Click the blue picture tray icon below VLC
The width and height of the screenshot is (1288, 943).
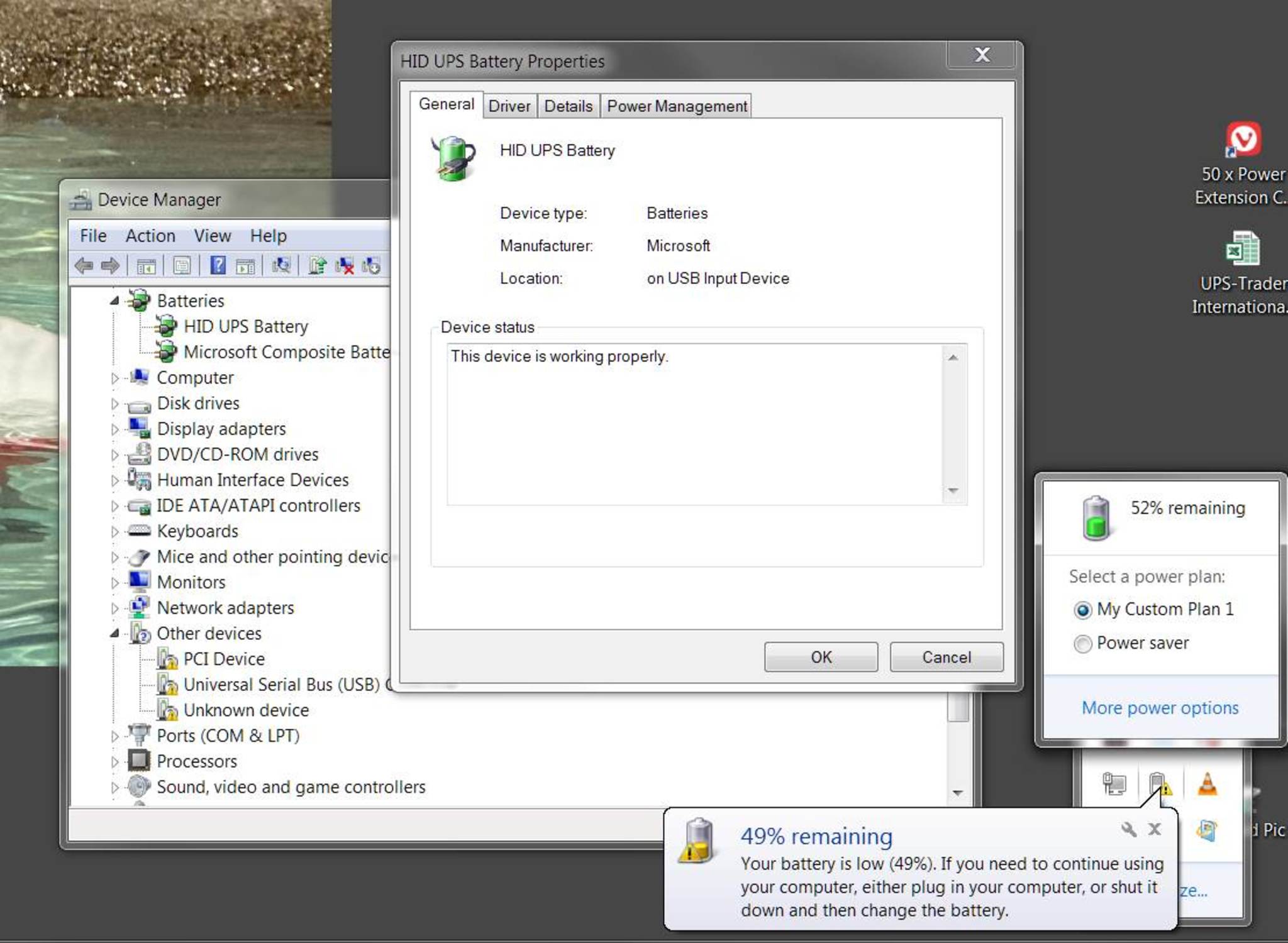[1207, 830]
